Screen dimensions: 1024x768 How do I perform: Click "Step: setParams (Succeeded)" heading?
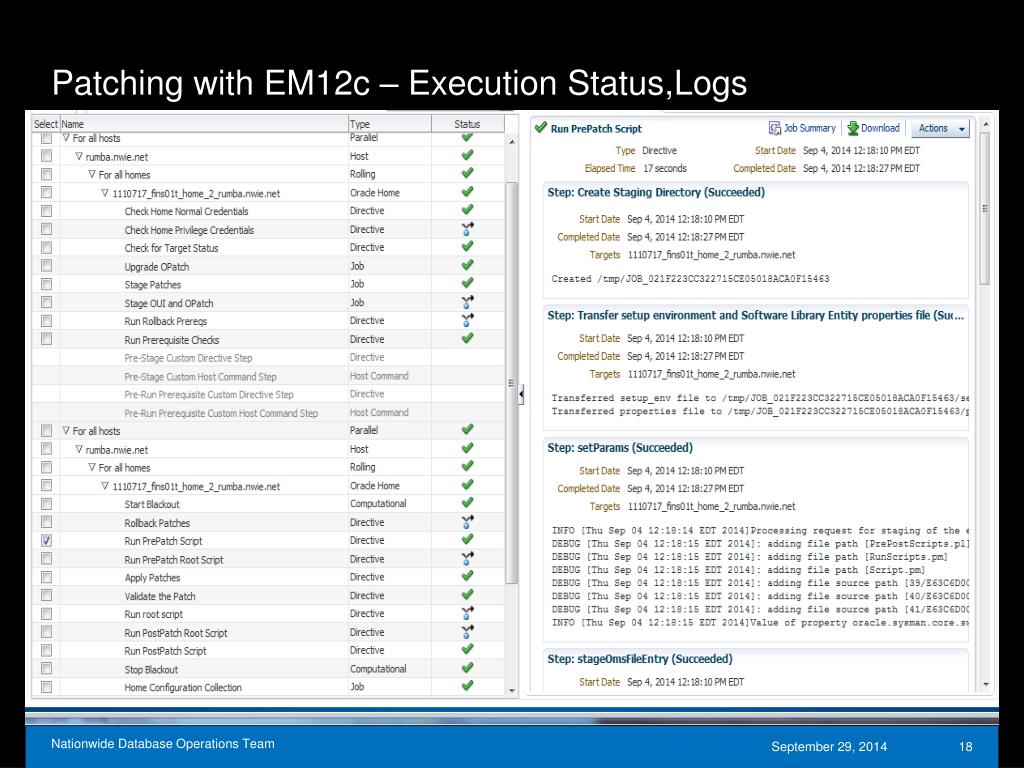[620, 447]
